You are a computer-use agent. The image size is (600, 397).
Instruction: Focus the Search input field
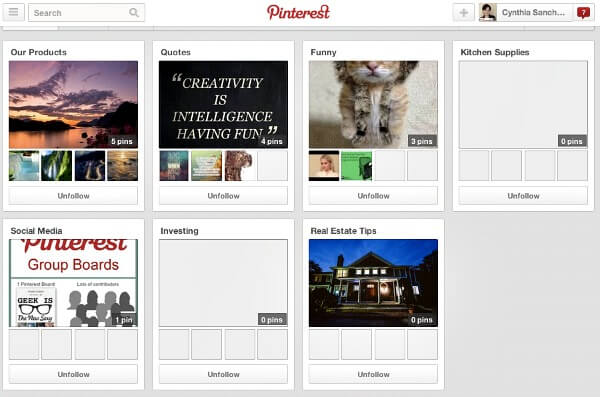click(x=86, y=13)
